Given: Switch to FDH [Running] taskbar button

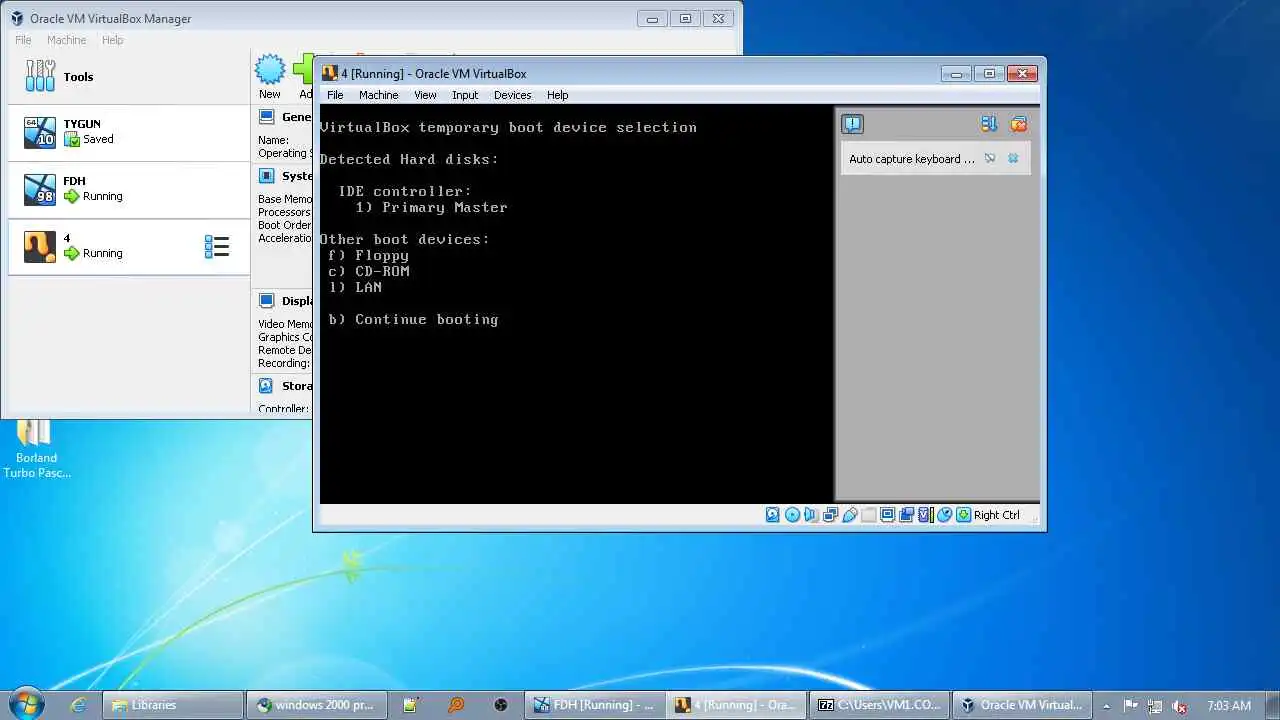Looking at the screenshot, I should coord(595,705).
